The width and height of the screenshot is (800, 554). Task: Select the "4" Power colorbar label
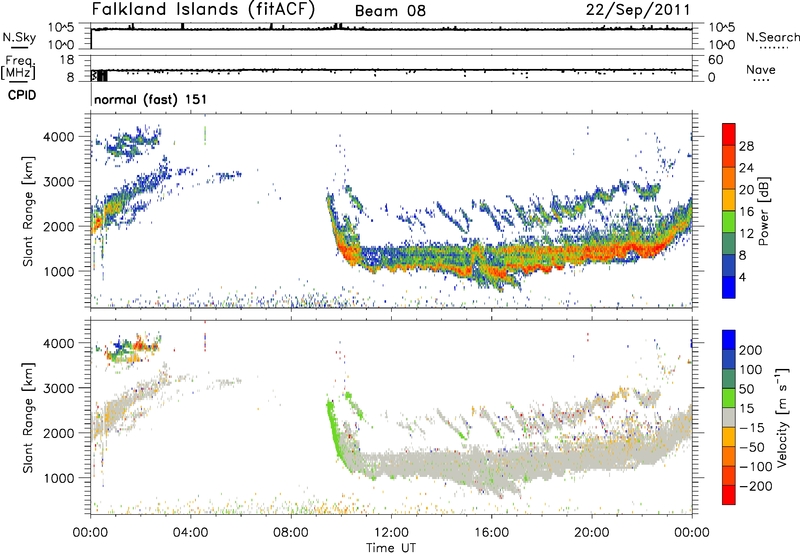742,278
